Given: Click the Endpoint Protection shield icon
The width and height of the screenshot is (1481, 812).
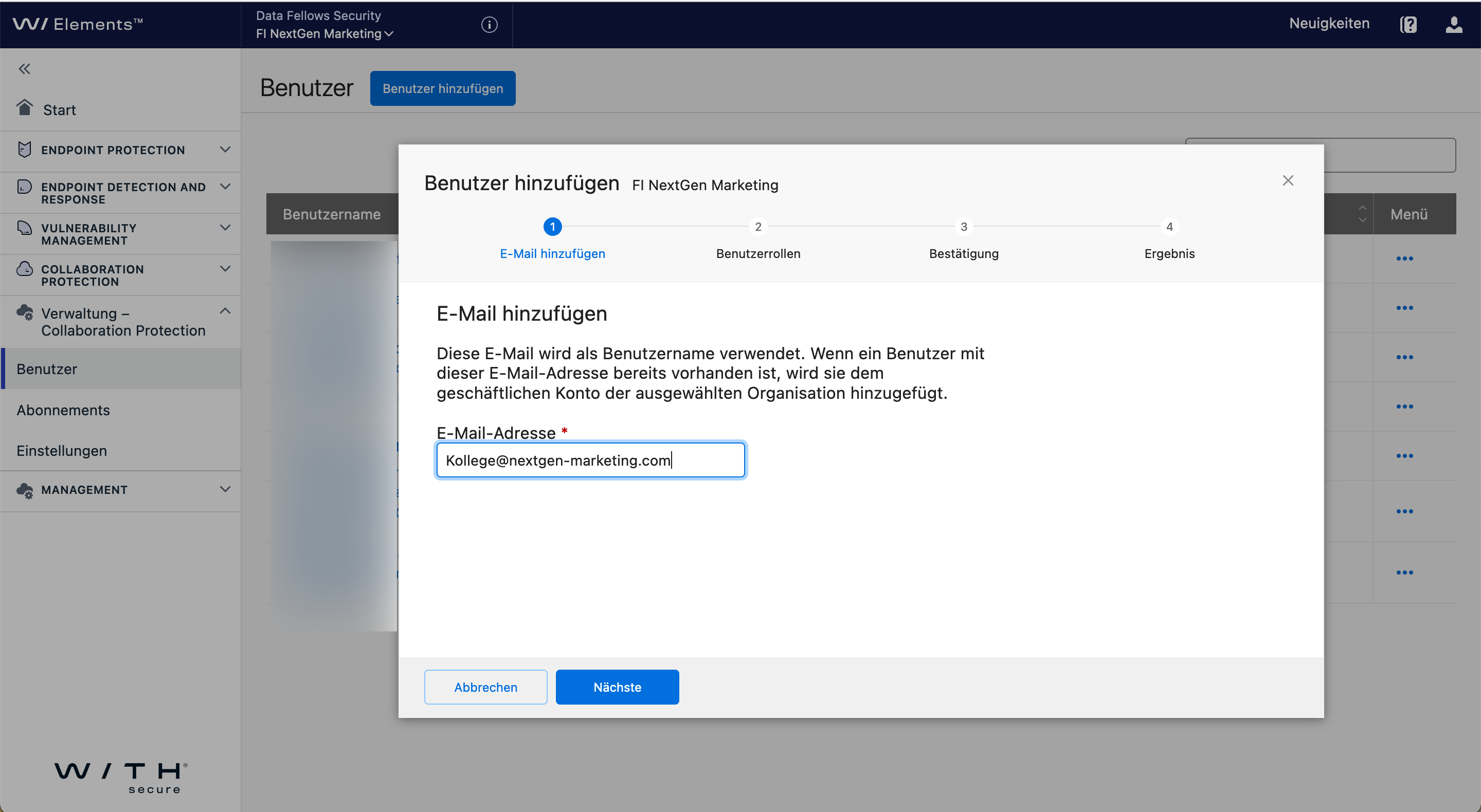Looking at the screenshot, I should [x=24, y=150].
